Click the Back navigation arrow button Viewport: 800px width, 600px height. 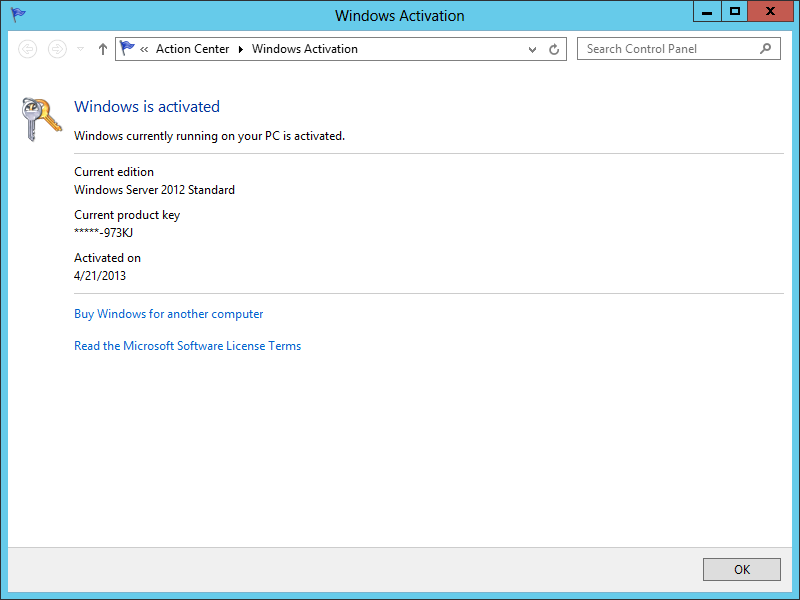point(28,49)
